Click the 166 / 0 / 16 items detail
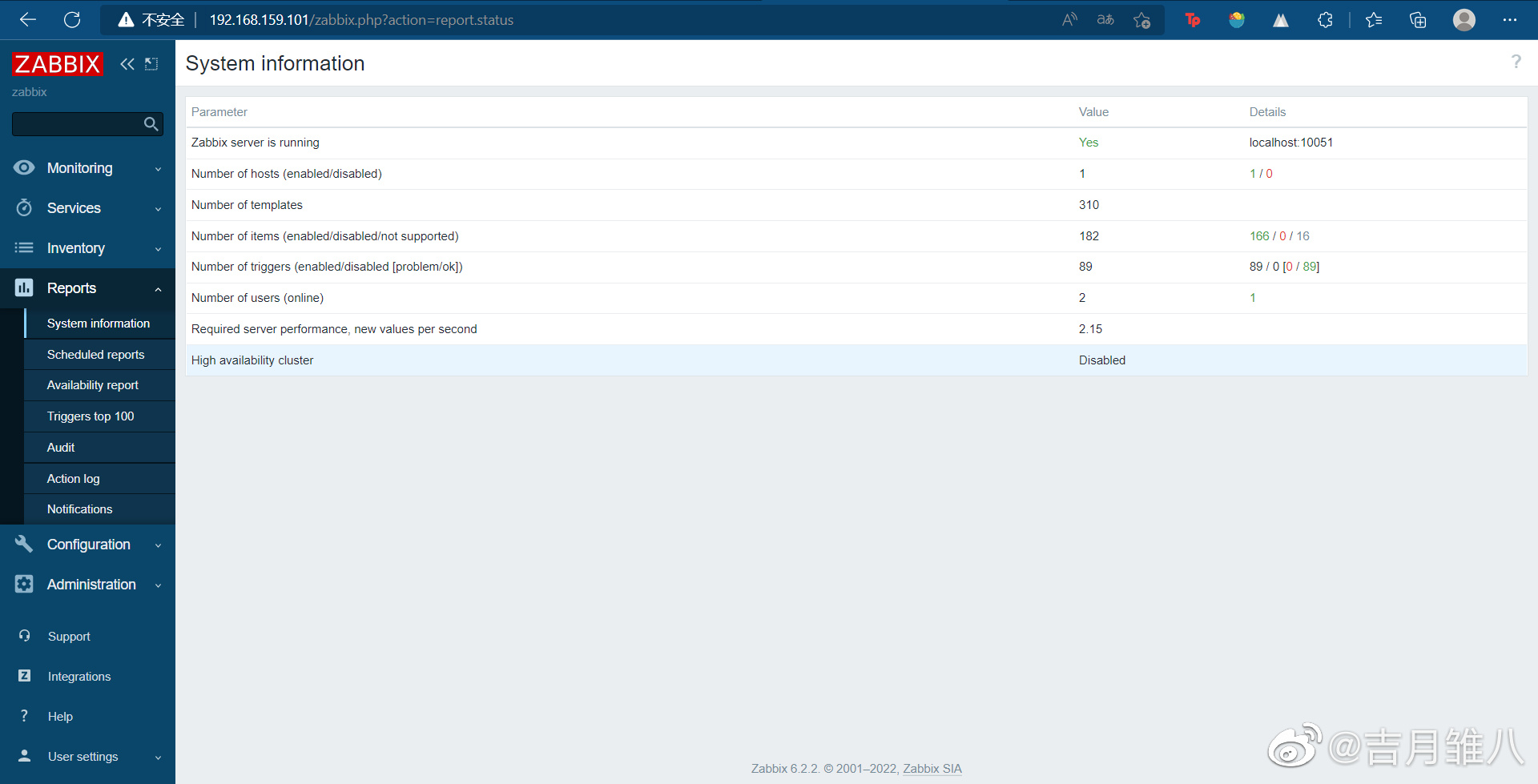The width and height of the screenshot is (1538, 784). coord(1279,236)
